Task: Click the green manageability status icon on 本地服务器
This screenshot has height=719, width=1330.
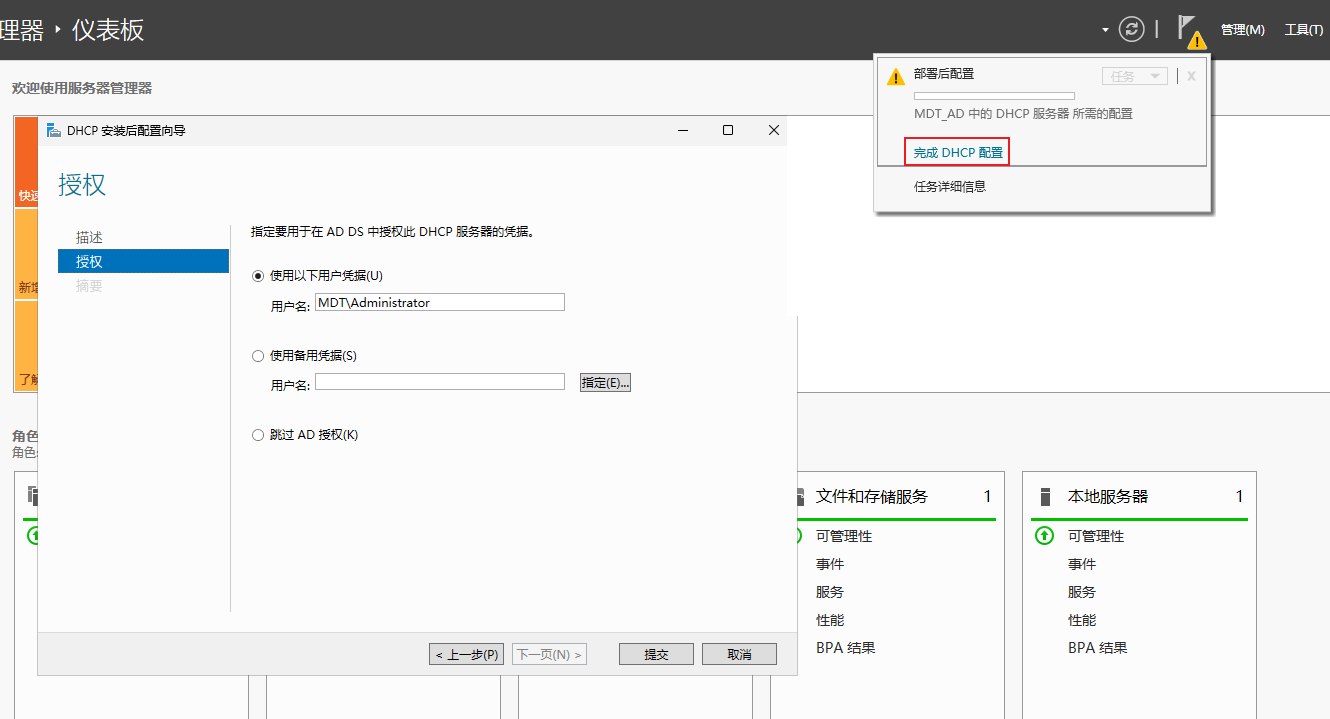Action: click(x=1044, y=535)
